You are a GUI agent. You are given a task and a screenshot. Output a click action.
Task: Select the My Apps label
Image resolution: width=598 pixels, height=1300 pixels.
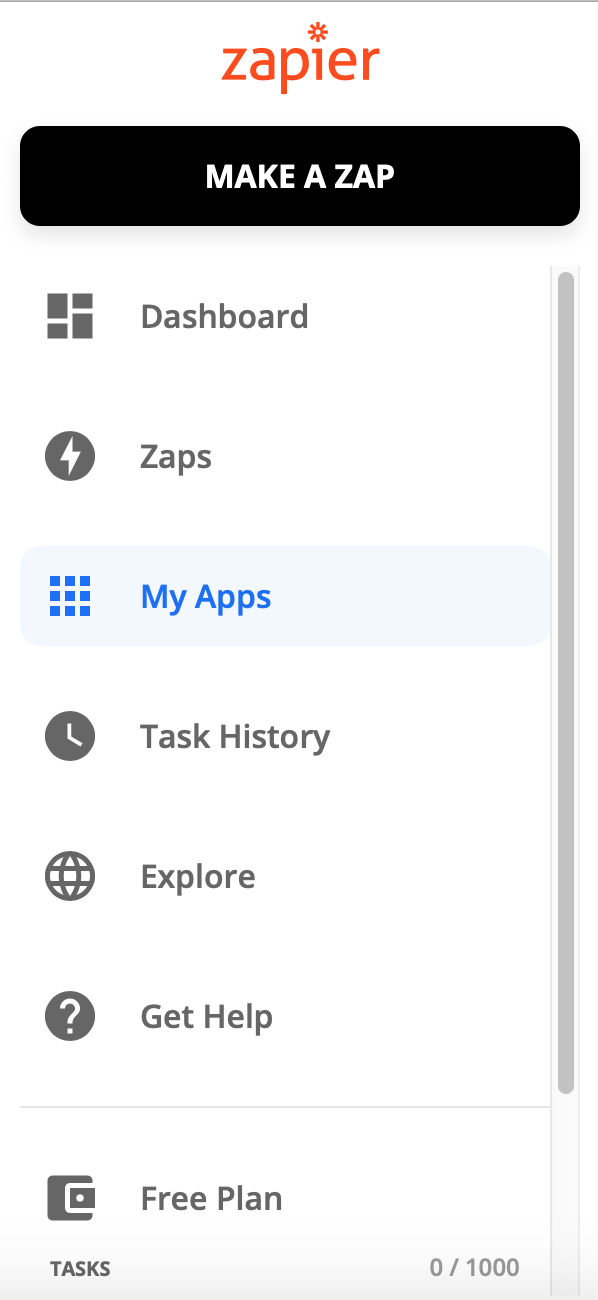coord(206,598)
